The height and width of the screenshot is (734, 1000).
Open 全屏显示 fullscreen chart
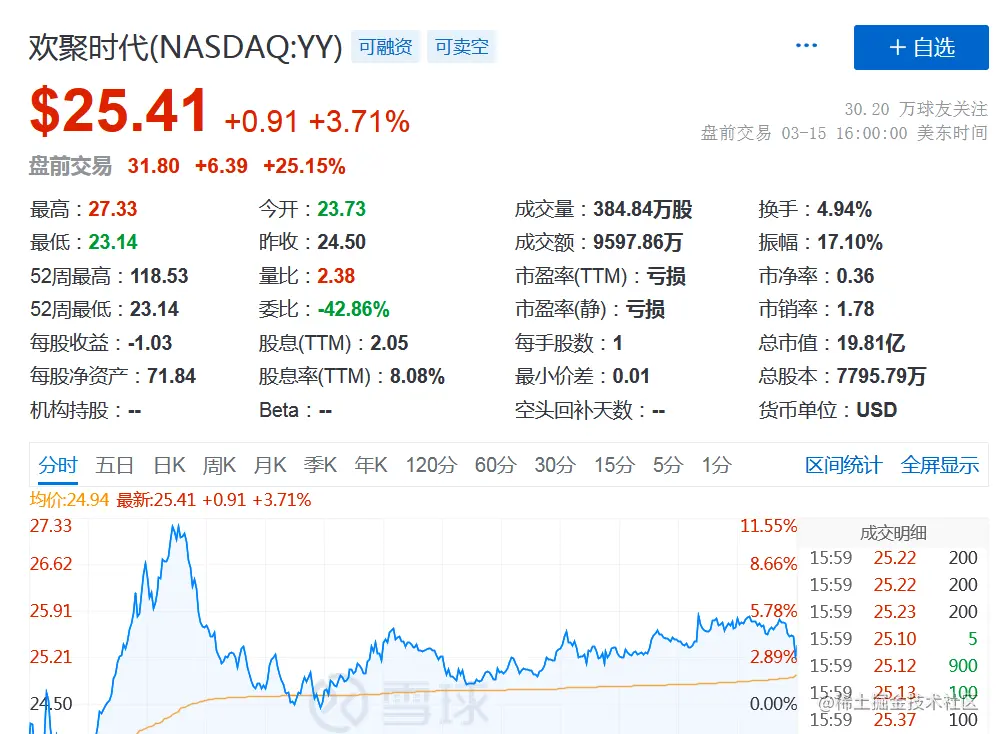(x=939, y=465)
